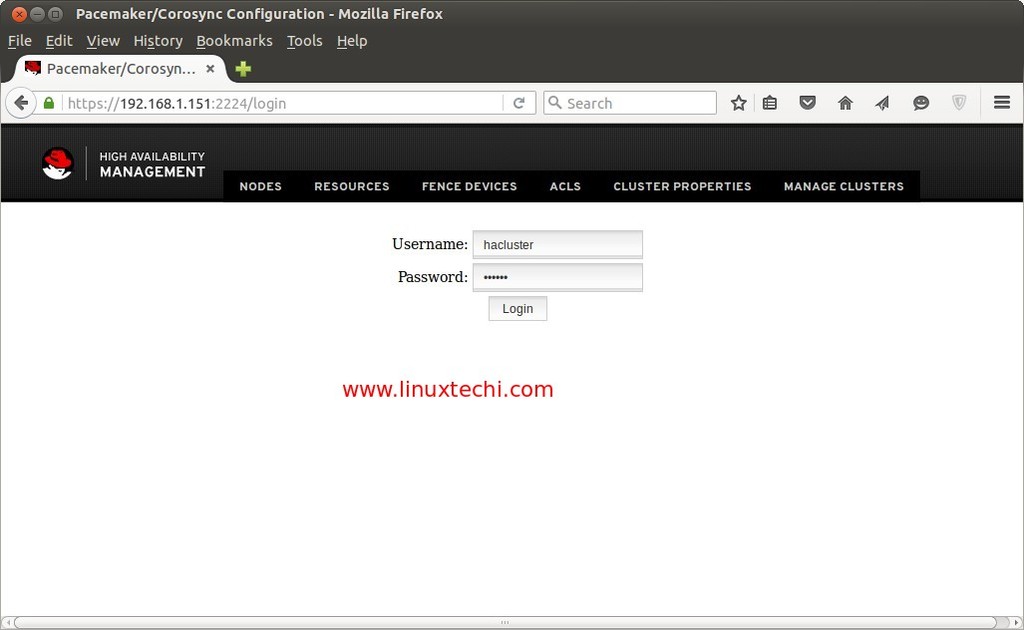
Task: Save the page to Pocket
Action: [807, 102]
